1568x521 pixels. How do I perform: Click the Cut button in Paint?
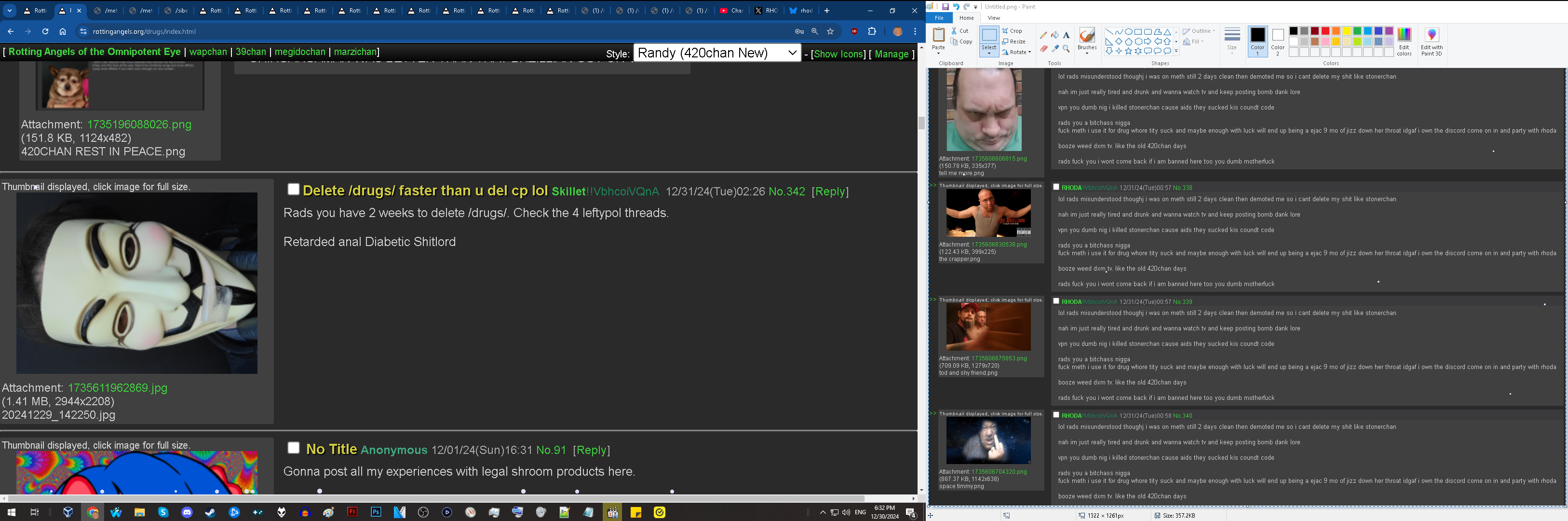(x=960, y=30)
